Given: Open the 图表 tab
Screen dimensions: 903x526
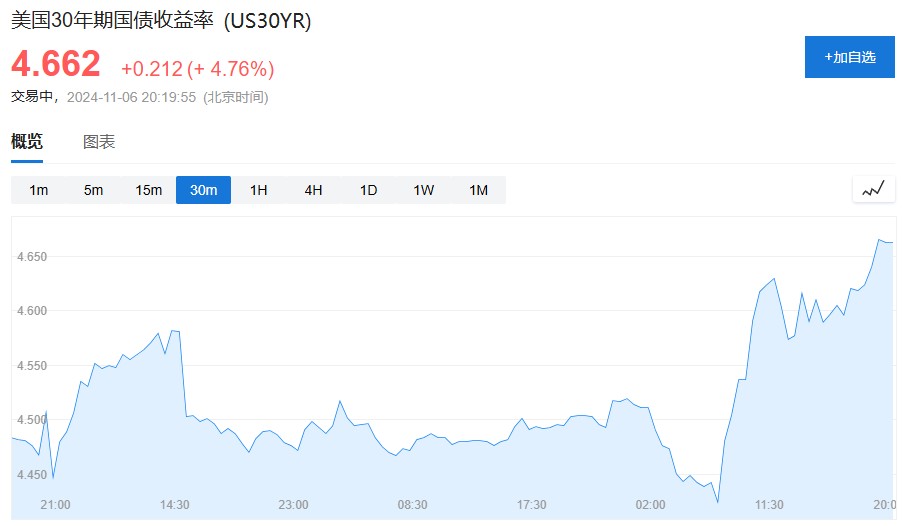Looking at the screenshot, I should (x=99, y=142).
